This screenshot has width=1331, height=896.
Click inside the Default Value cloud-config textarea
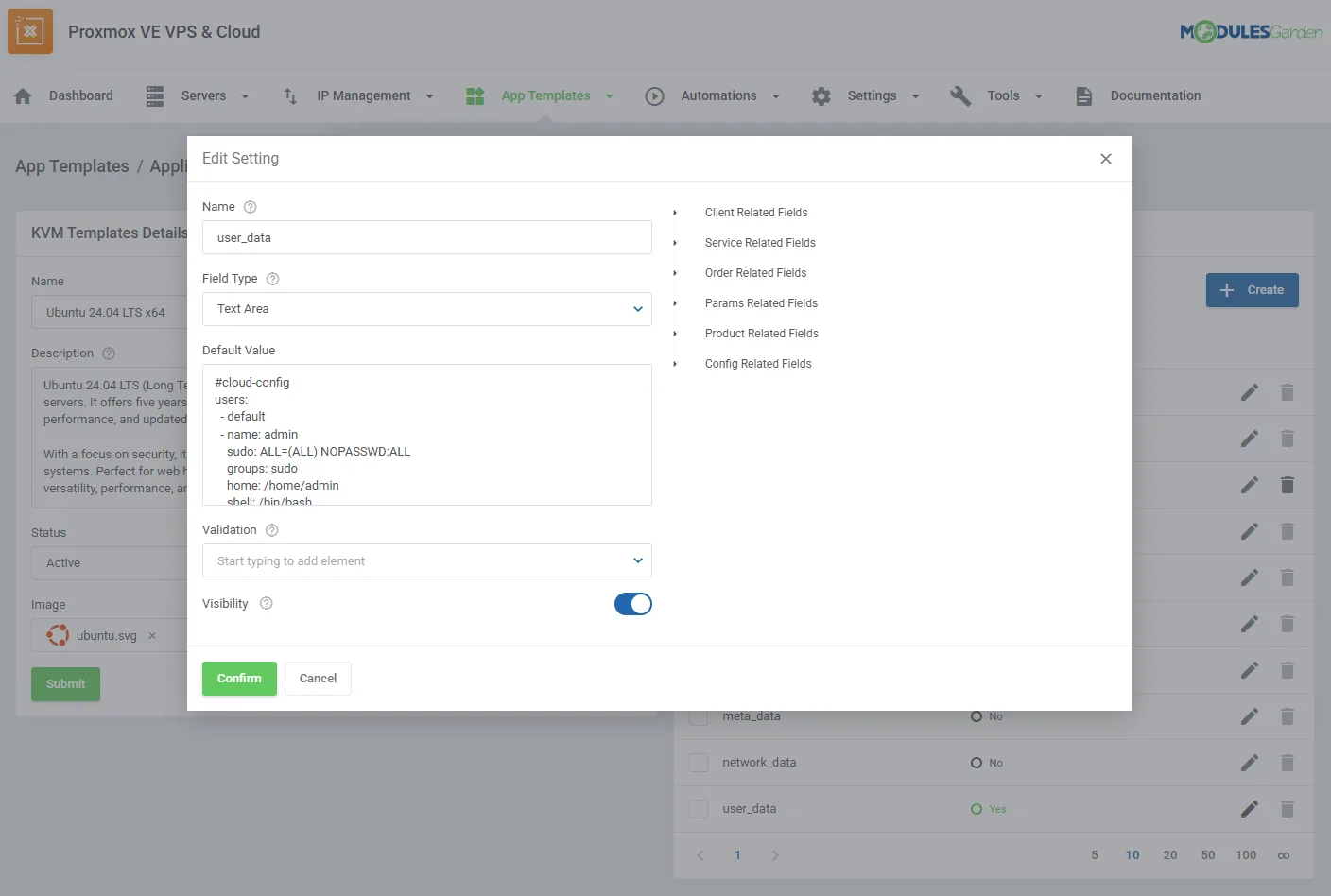[427, 435]
